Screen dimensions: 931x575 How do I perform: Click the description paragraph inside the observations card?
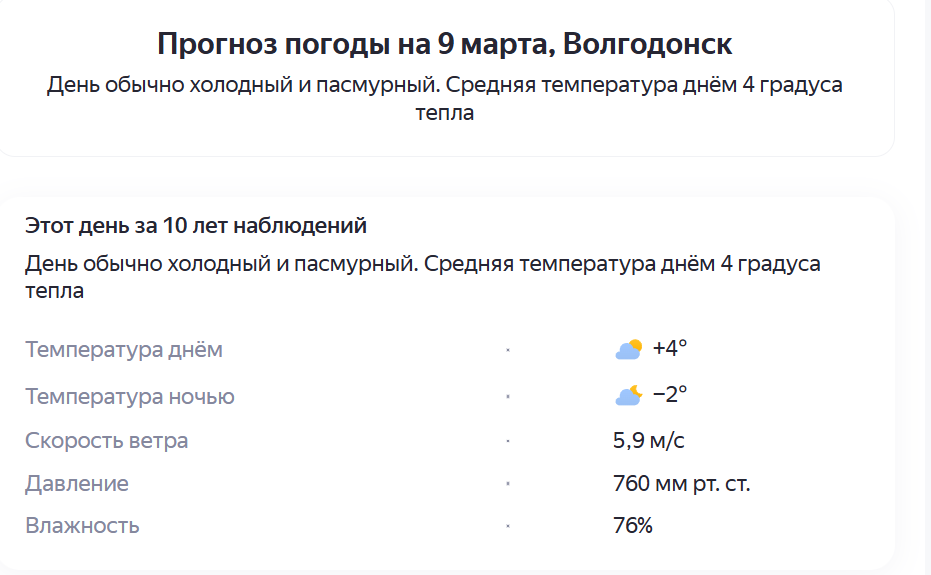(x=422, y=277)
